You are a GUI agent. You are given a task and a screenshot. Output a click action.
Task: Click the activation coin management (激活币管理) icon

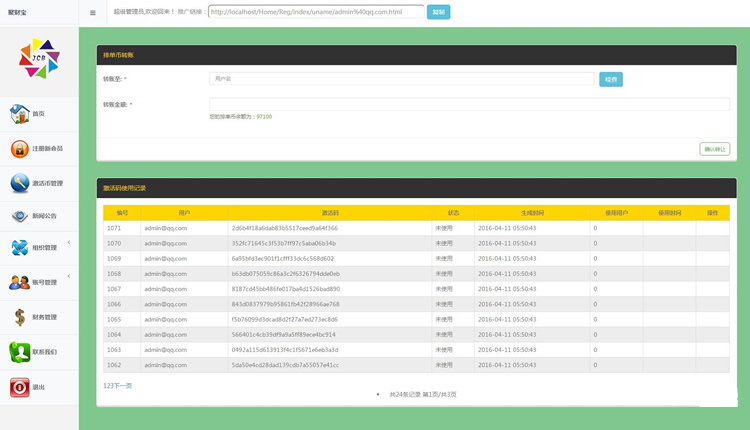20,183
